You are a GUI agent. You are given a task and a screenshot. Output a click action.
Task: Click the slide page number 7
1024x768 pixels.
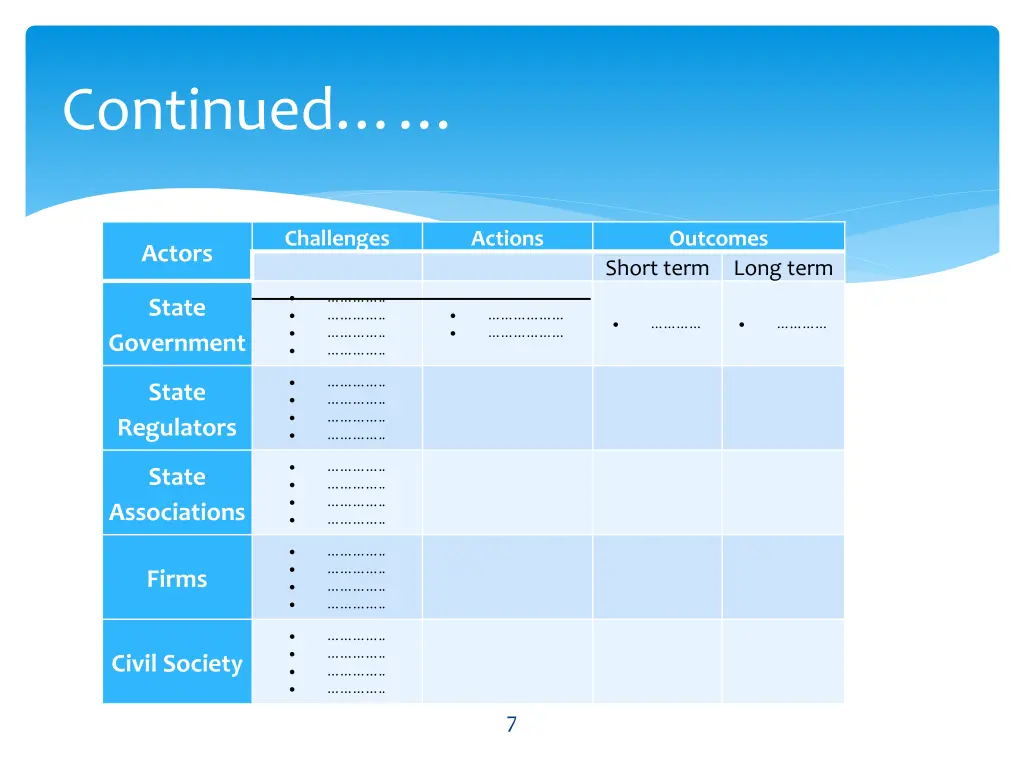(x=511, y=724)
